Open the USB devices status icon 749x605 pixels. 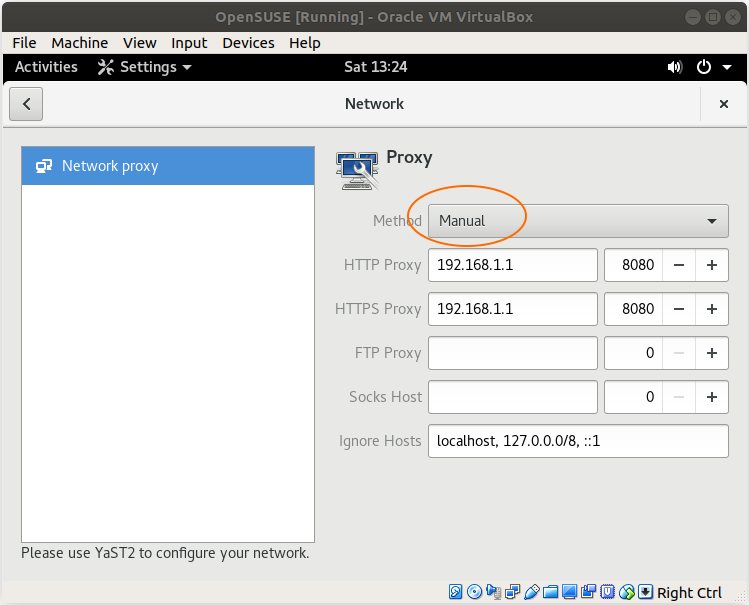(532, 592)
